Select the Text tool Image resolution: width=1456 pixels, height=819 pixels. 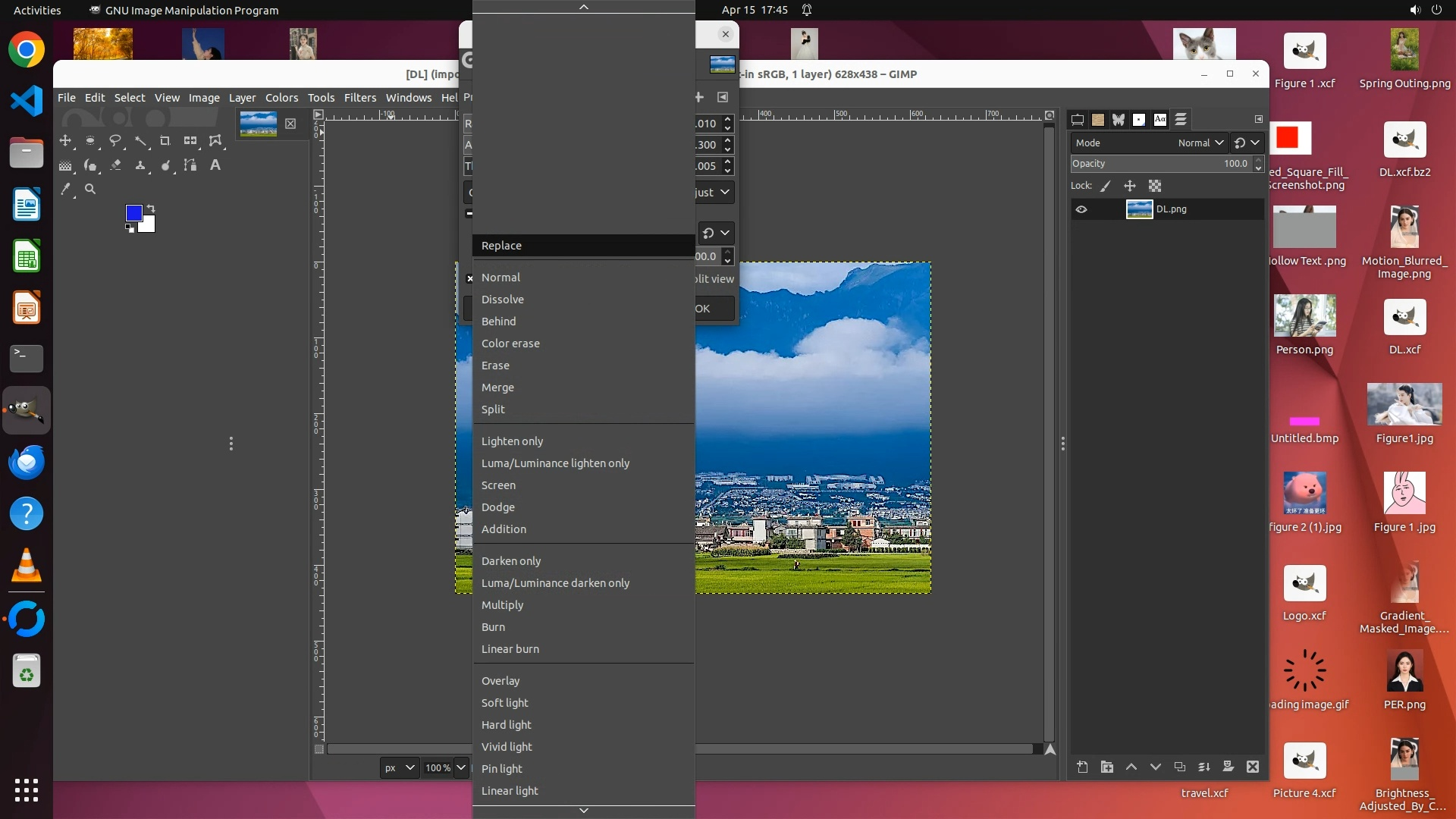tap(215, 165)
